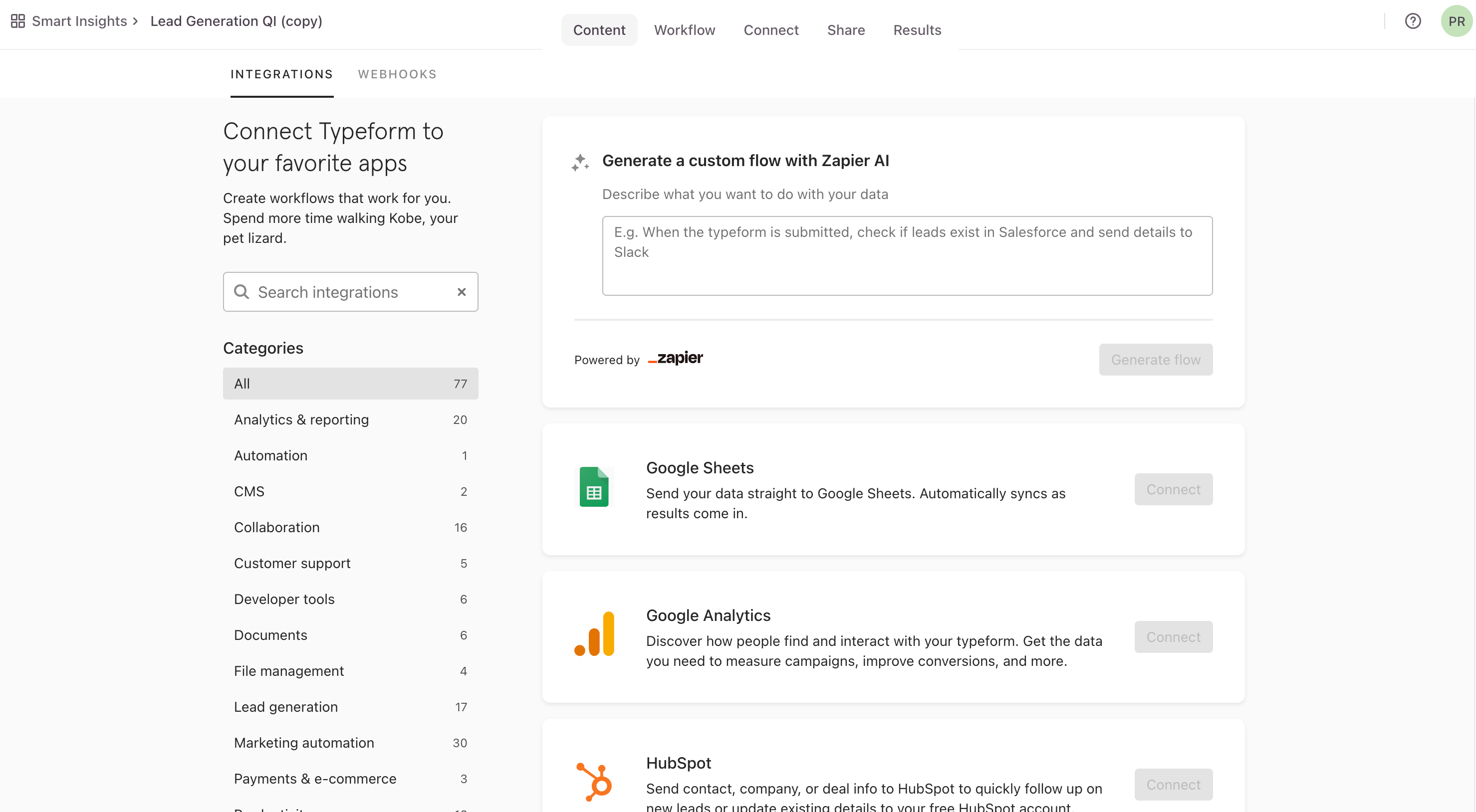Filter by File management category
This screenshot has width=1476, height=812.
[x=350, y=671]
